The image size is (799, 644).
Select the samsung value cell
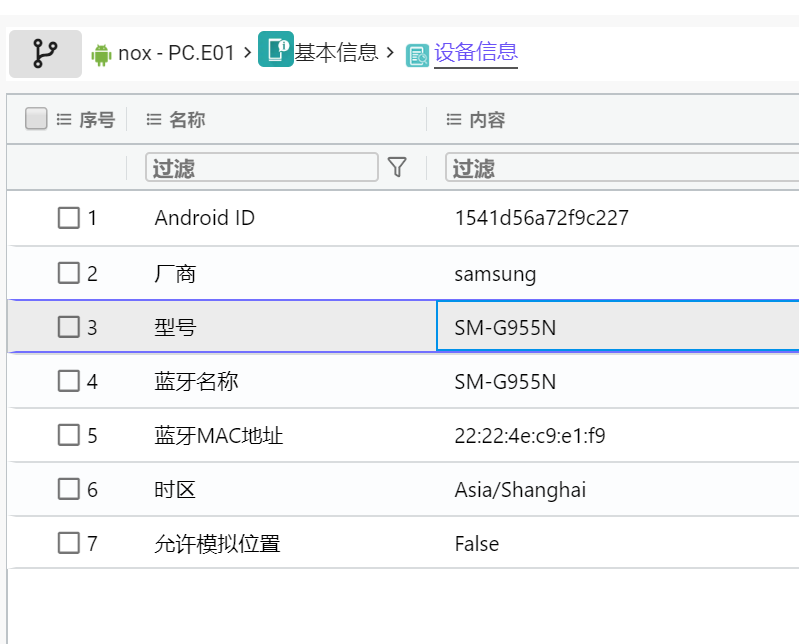(x=495, y=274)
